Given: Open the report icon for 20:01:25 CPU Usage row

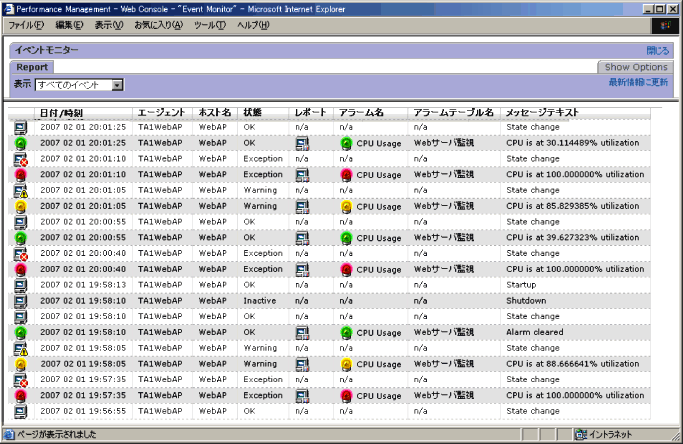Looking at the screenshot, I should (x=301, y=143).
